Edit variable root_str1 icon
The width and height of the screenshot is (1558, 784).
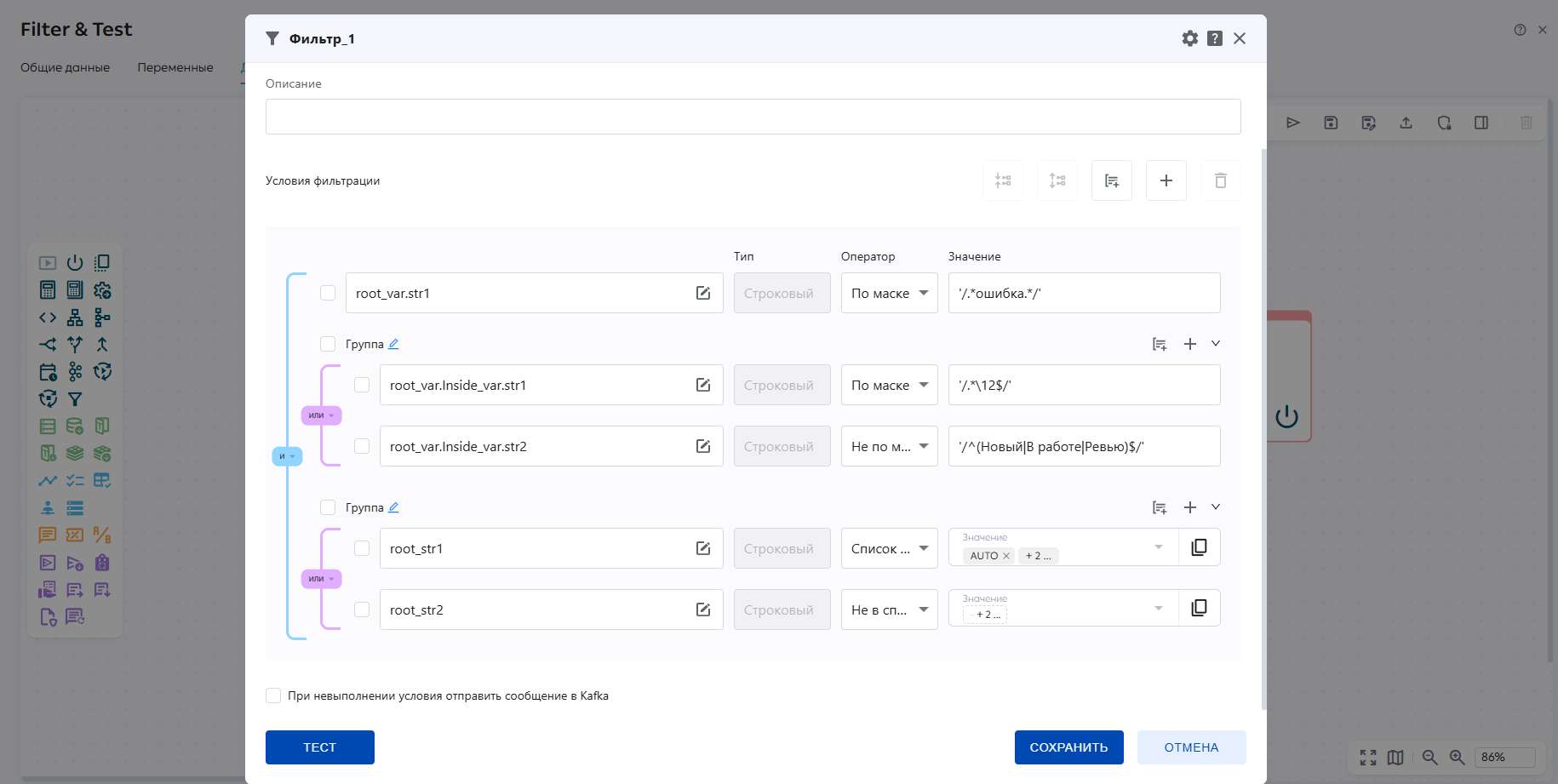click(x=703, y=548)
